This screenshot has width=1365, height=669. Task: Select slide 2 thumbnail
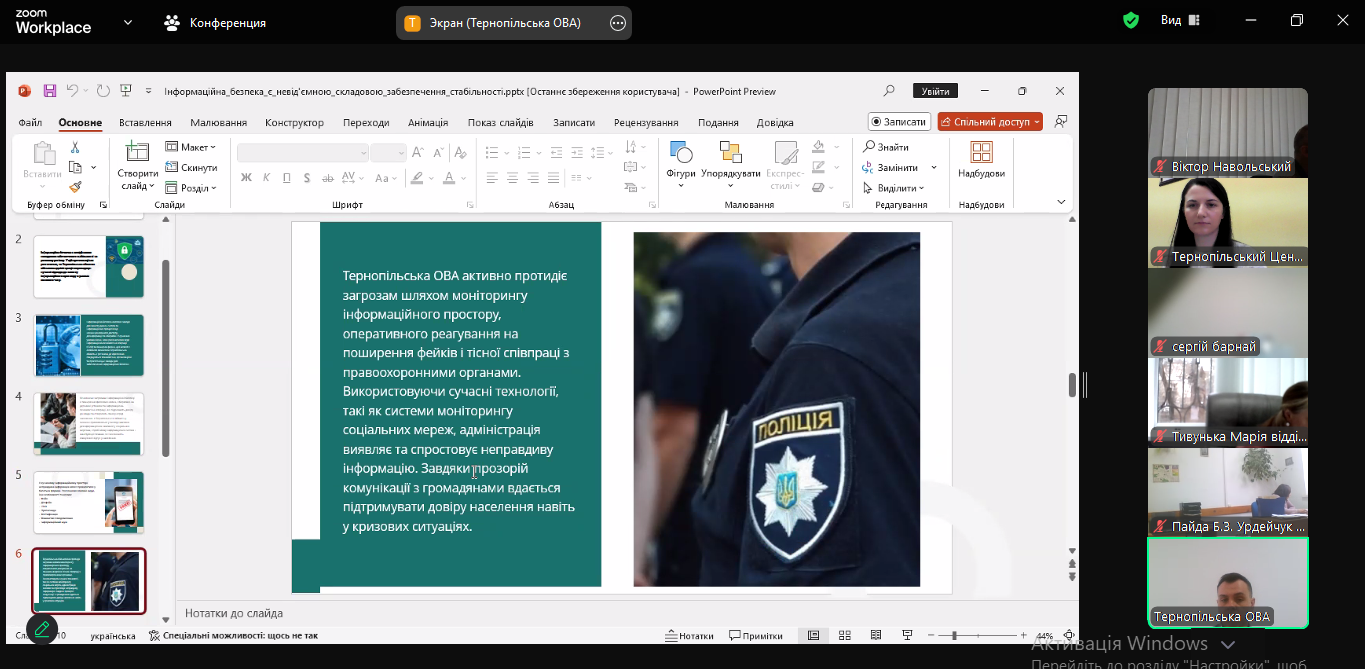pyautogui.click(x=89, y=267)
